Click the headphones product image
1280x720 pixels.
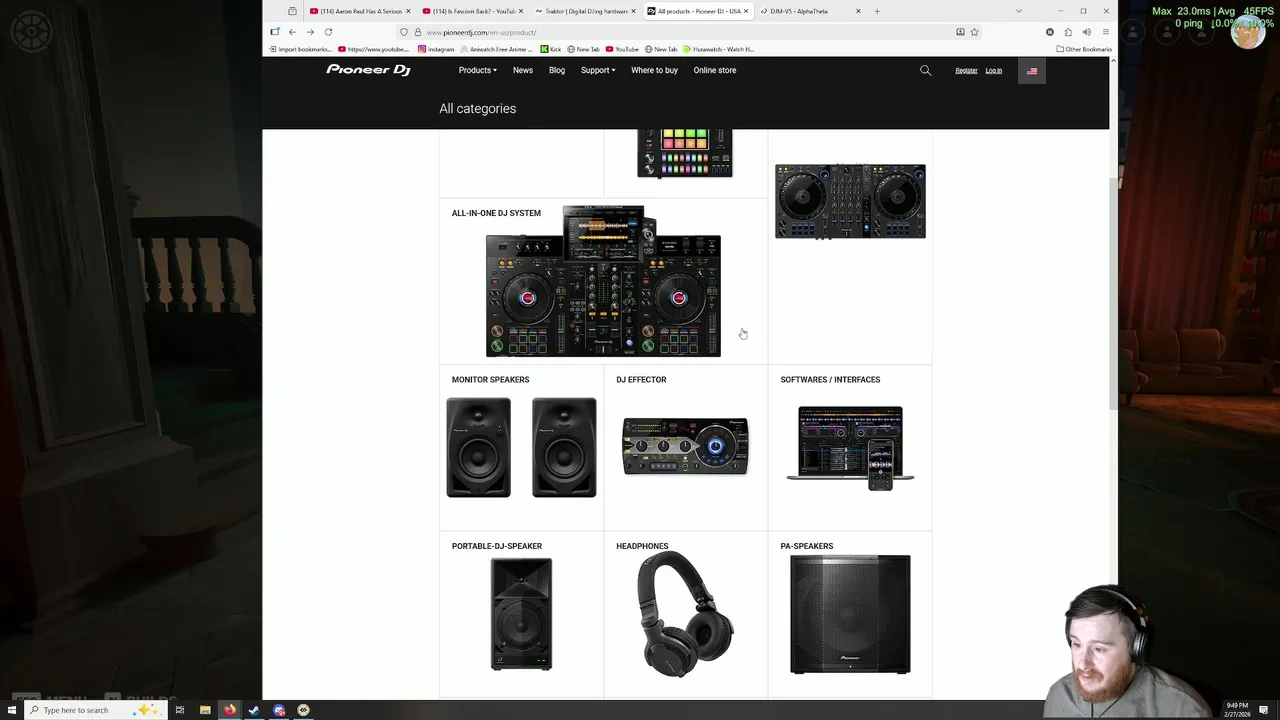point(685,614)
